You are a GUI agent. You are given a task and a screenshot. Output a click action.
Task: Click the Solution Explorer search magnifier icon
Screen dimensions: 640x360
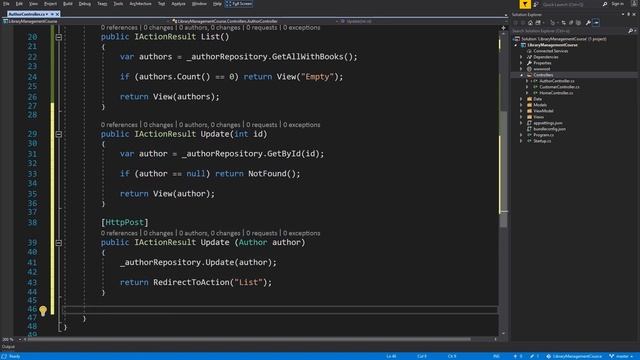tap(630, 31)
